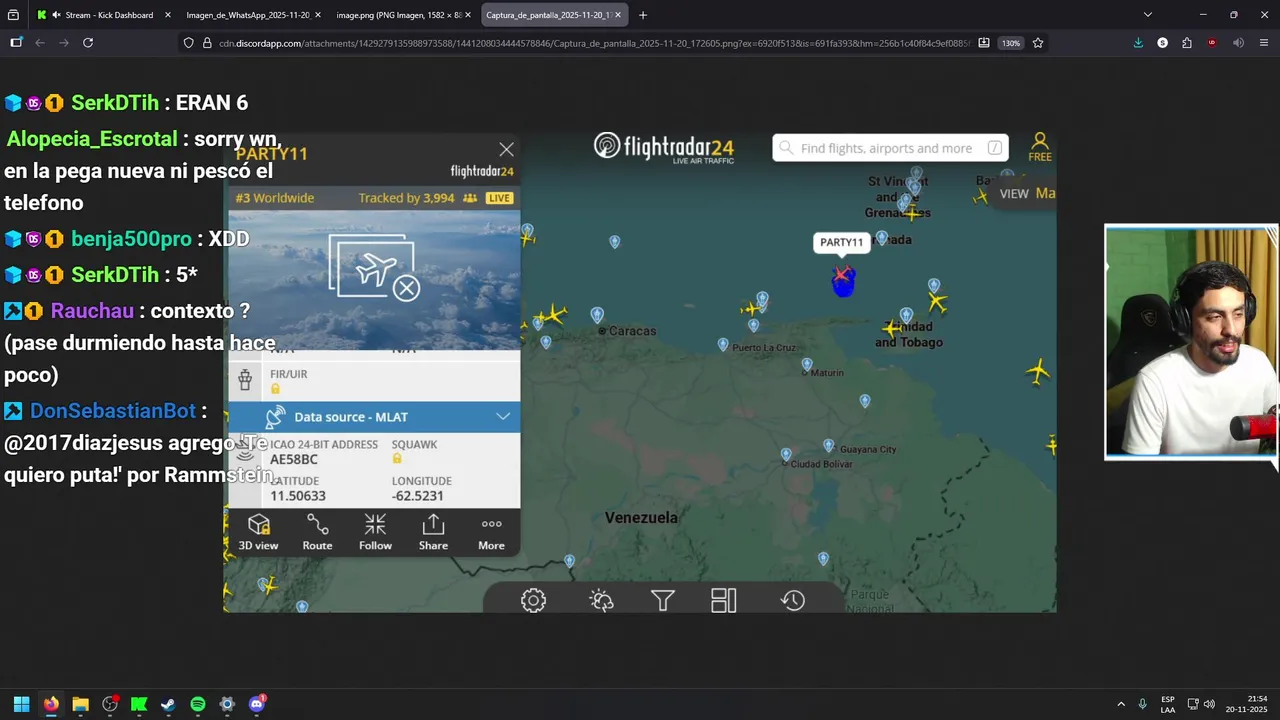Expand the Data source - MLAT section

(x=374, y=417)
